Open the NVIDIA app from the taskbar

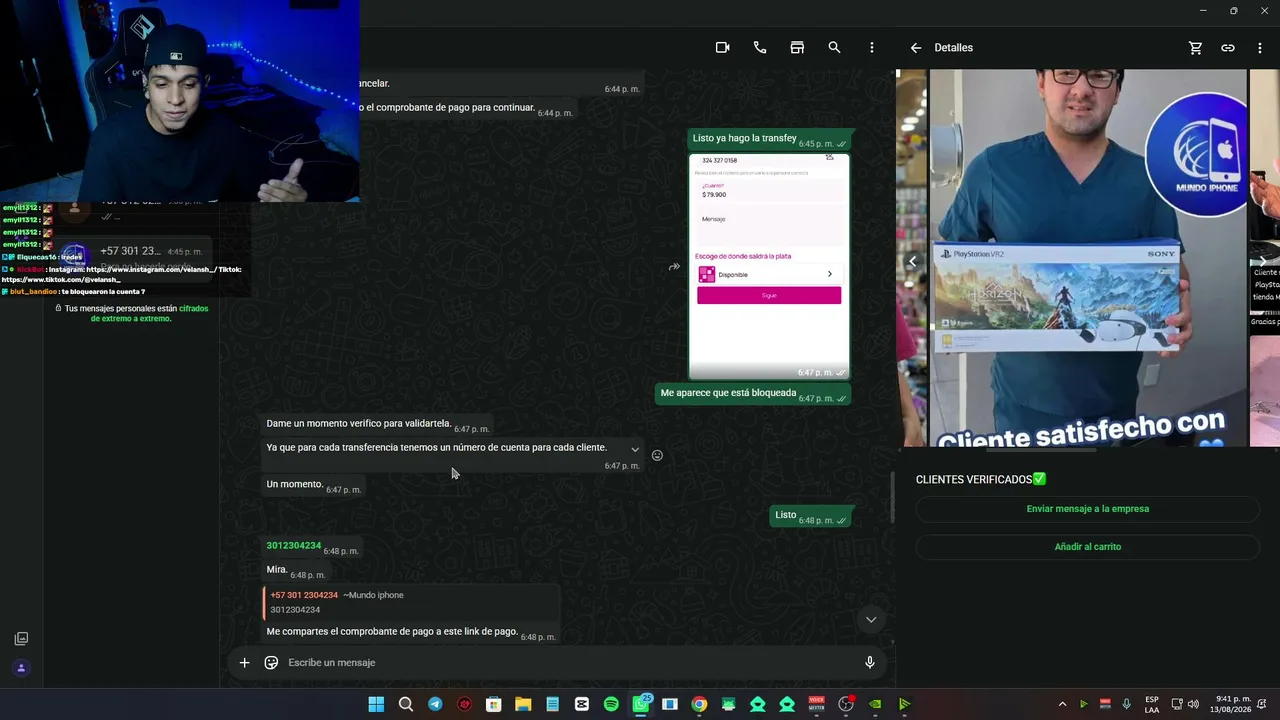875,704
